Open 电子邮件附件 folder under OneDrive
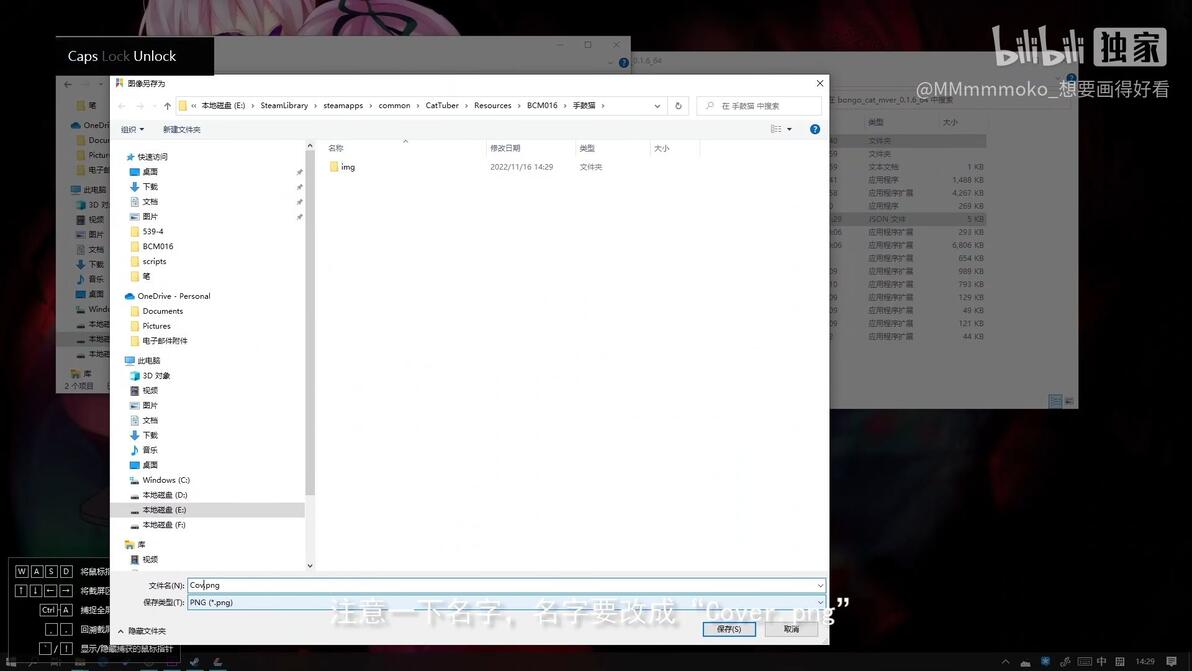The height and width of the screenshot is (671, 1192). tap(165, 341)
